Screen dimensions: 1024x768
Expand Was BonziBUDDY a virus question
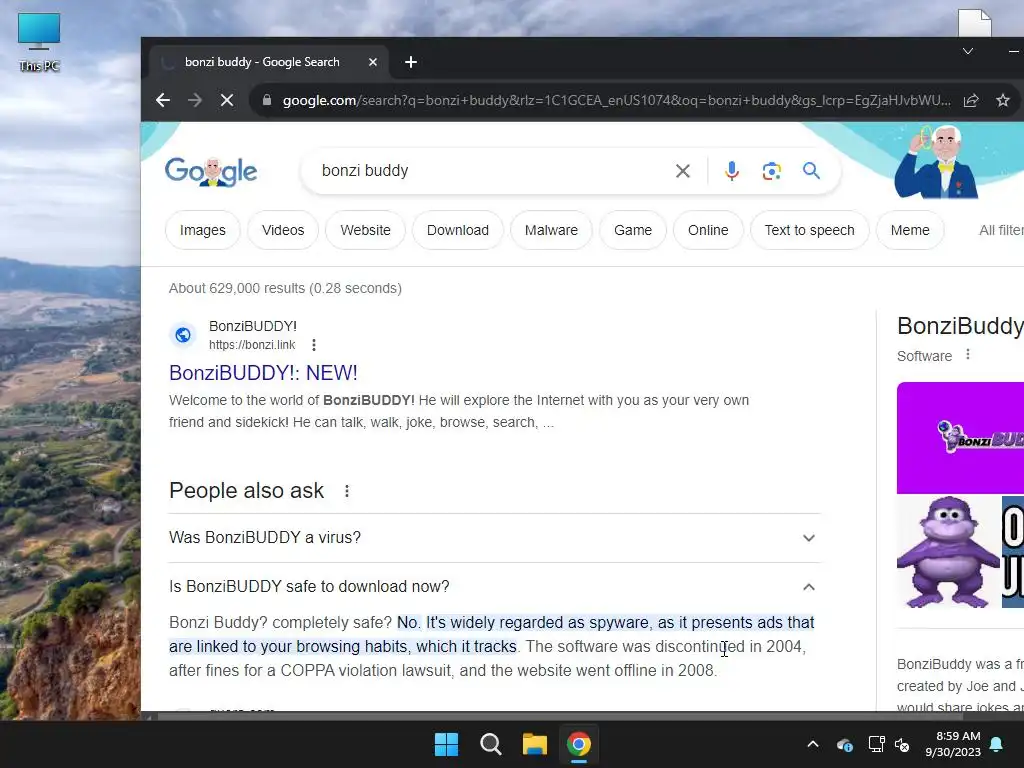point(494,537)
